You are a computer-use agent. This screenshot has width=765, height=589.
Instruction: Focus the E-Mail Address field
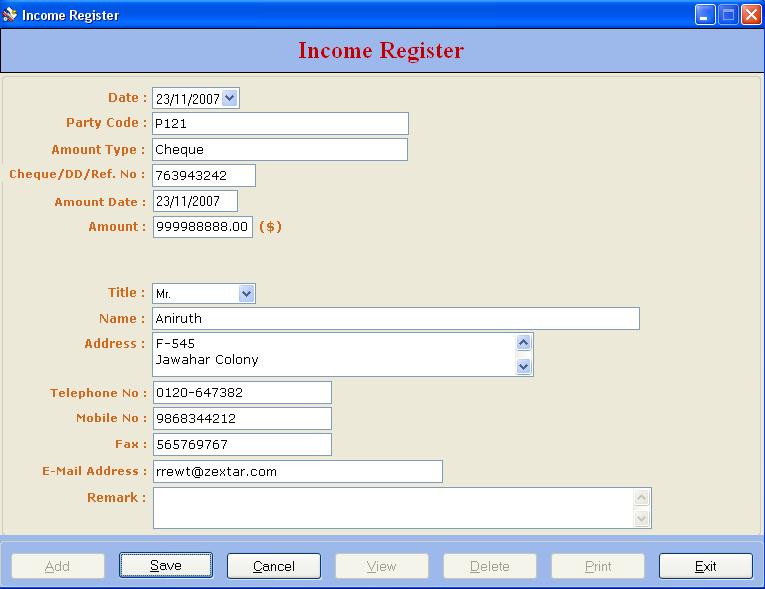click(298, 471)
